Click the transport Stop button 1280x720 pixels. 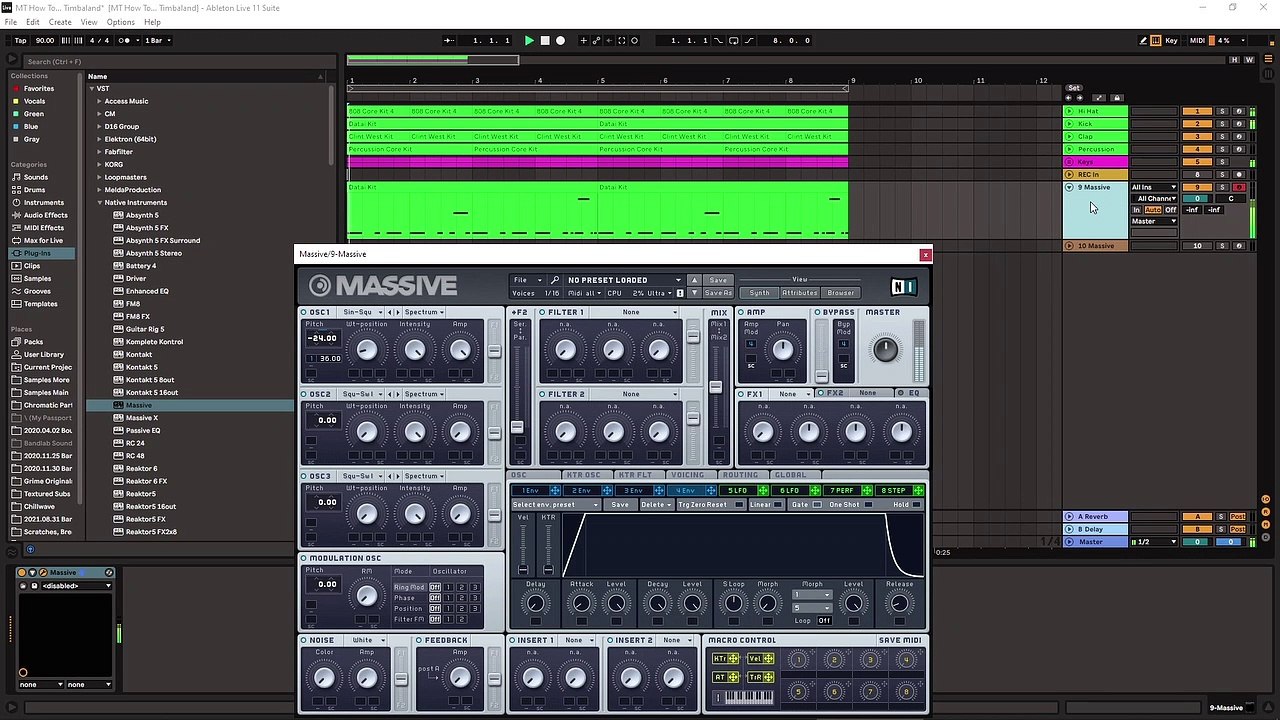tap(545, 41)
